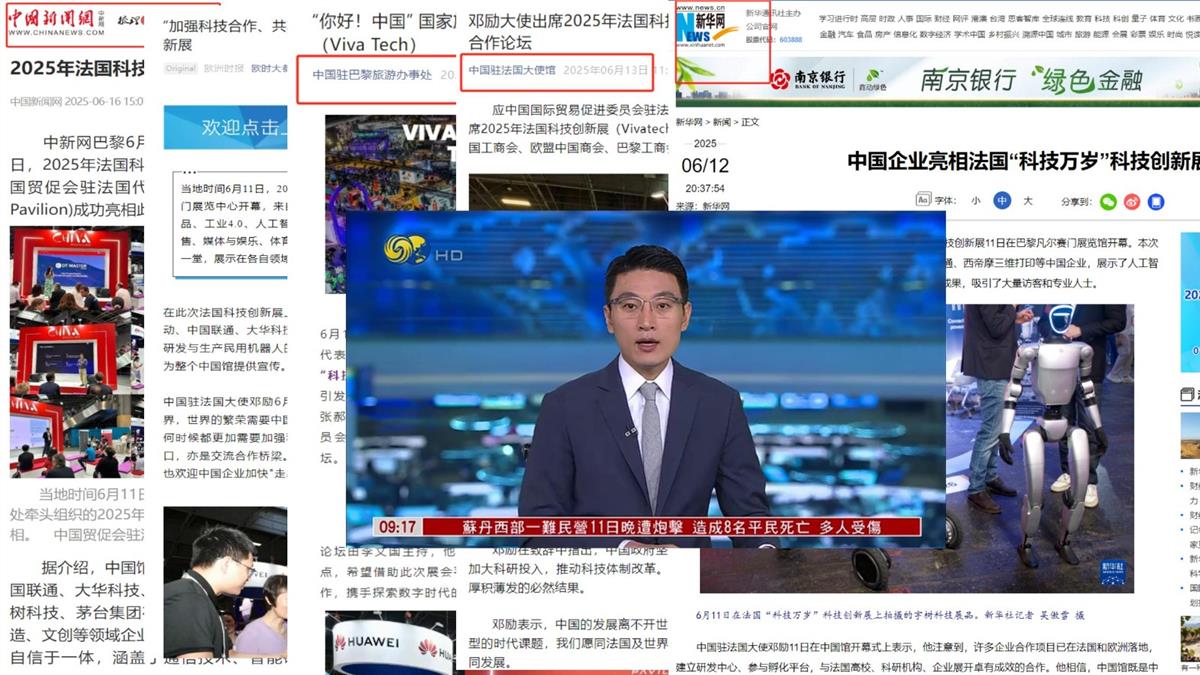Share the article to WeChat

pyautogui.click(x=1108, y=201)
